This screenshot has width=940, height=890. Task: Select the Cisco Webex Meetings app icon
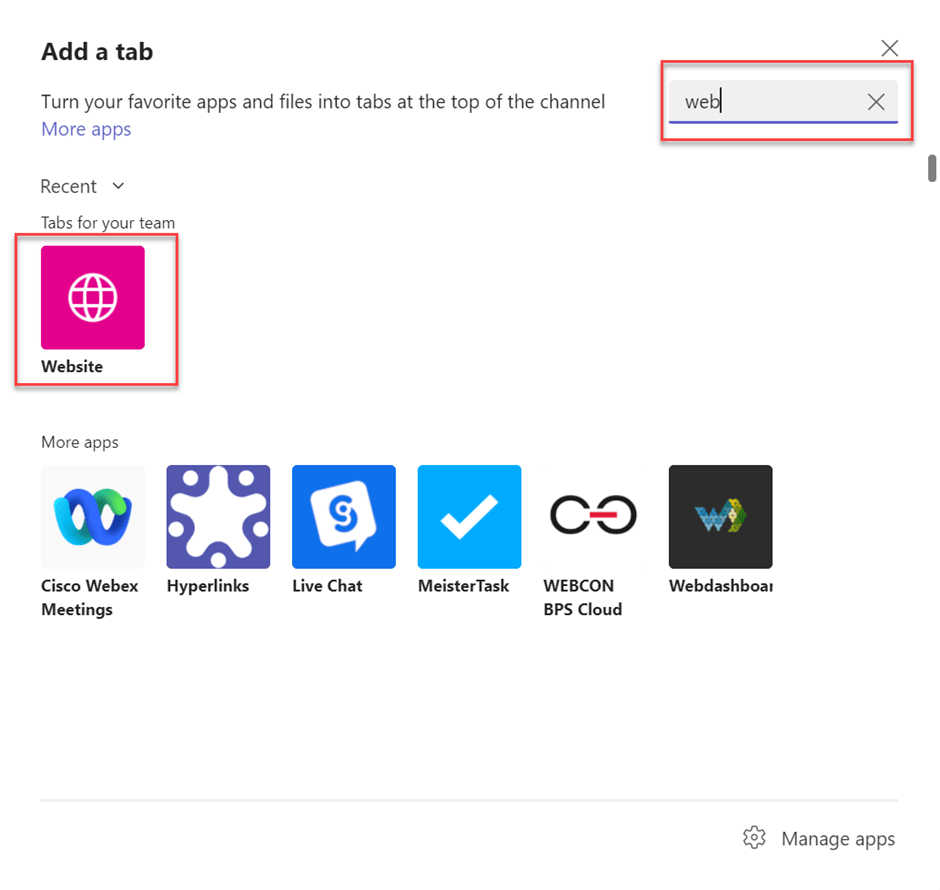(93, 516)
